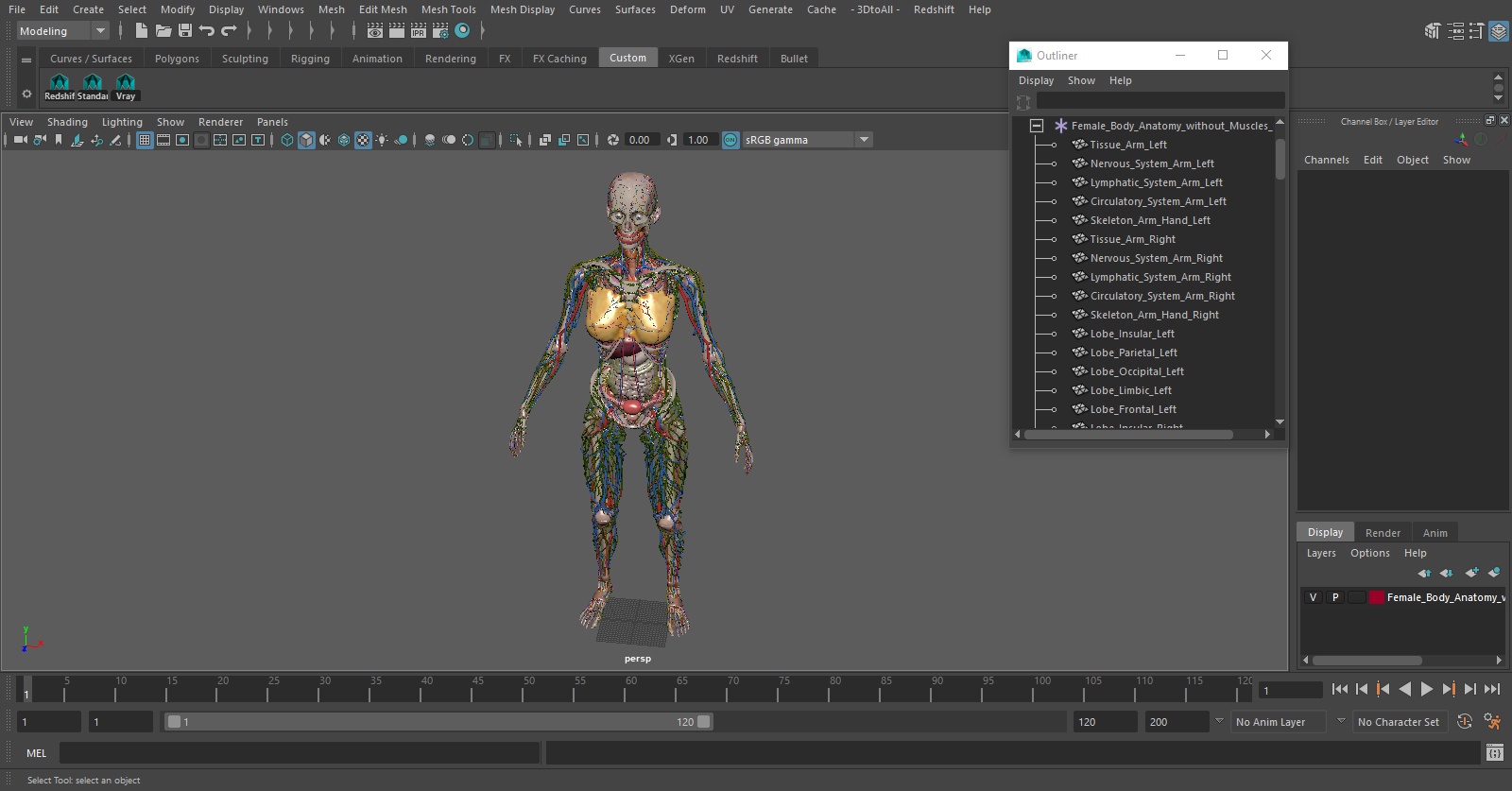Save the scene with the floppy disk icon
The height and width of the screenshot is (791, 1512).
click(x=185, y=31)
